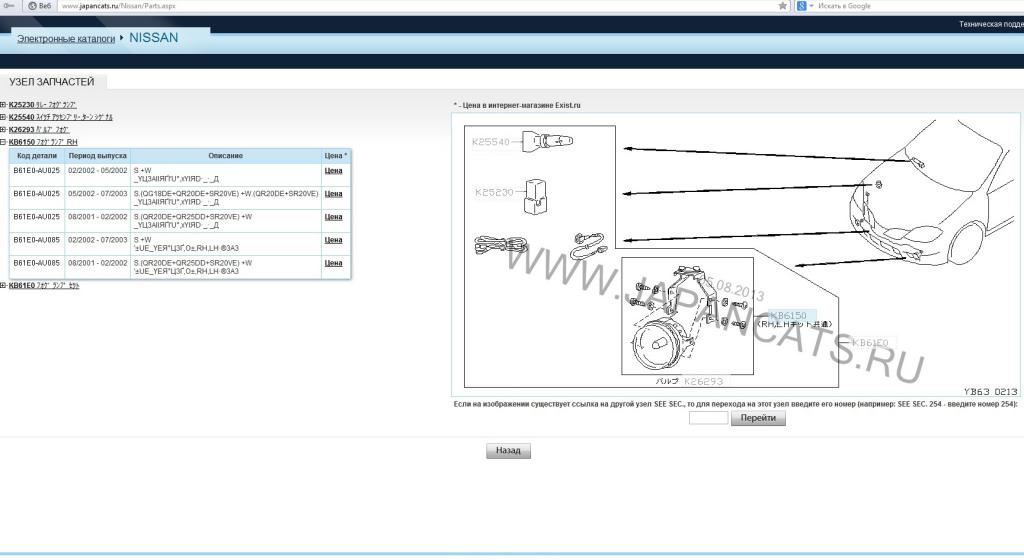This screenshot has height=560, width=1024.
Task: Click the 'Назад' button
Action: pyautogui.click(x=508, y=451)
